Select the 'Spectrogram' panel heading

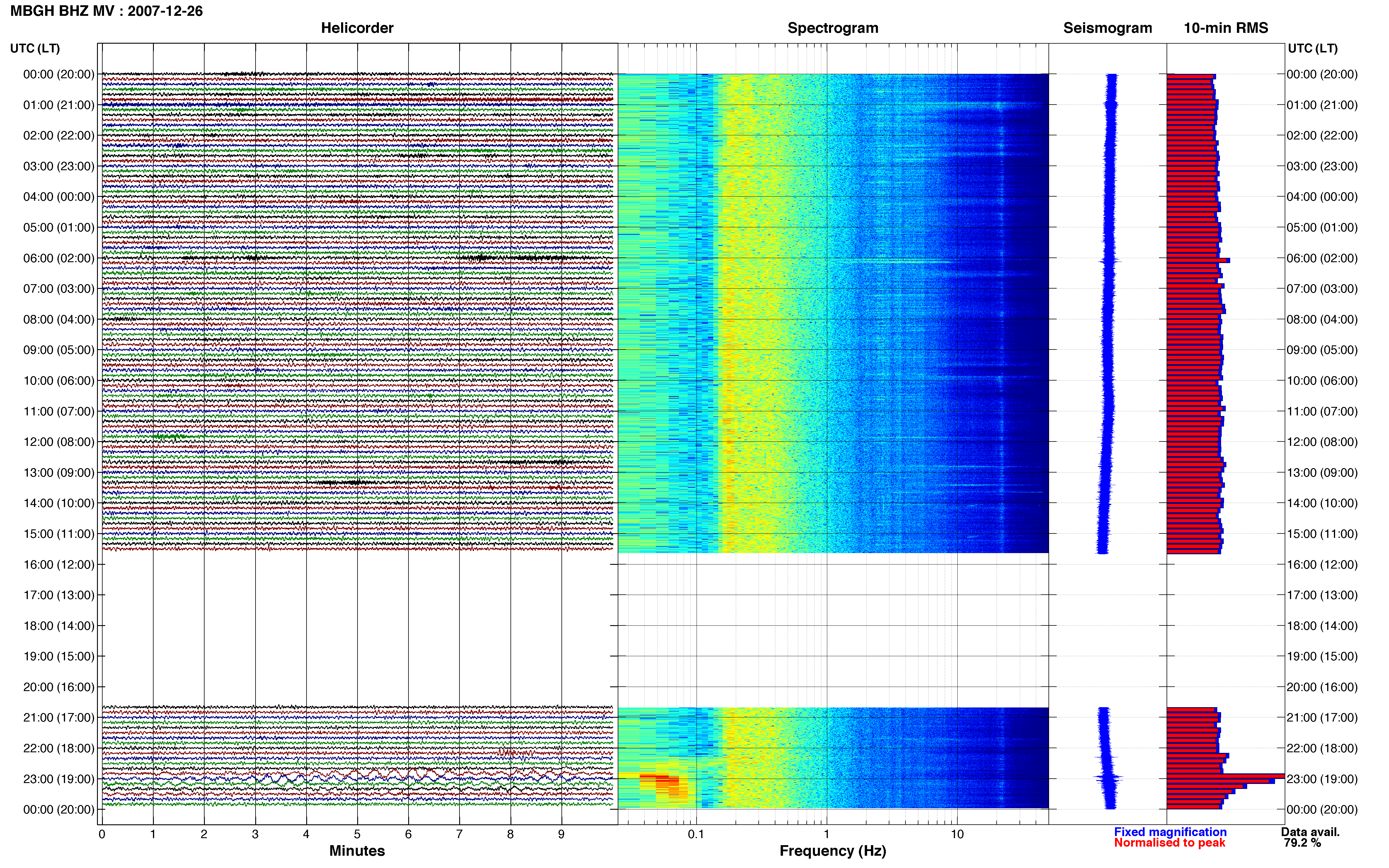tap(833, 28)
